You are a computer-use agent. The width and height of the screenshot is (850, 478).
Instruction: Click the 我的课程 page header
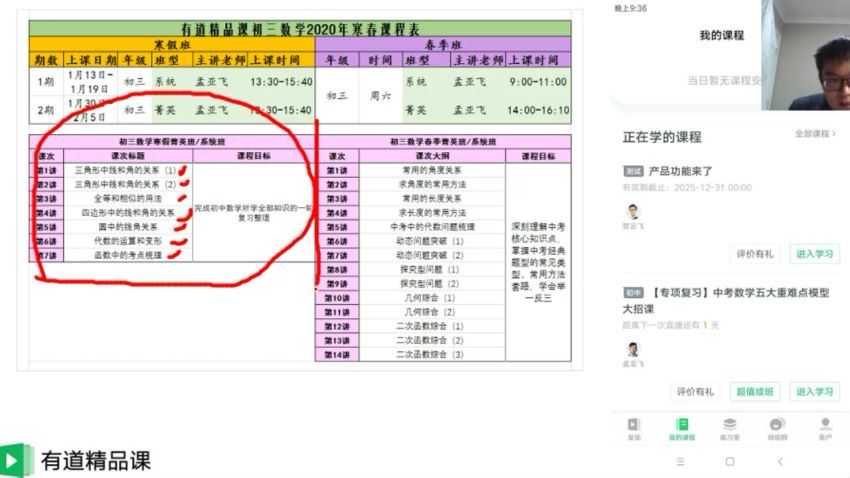click(x=722, y=36)
